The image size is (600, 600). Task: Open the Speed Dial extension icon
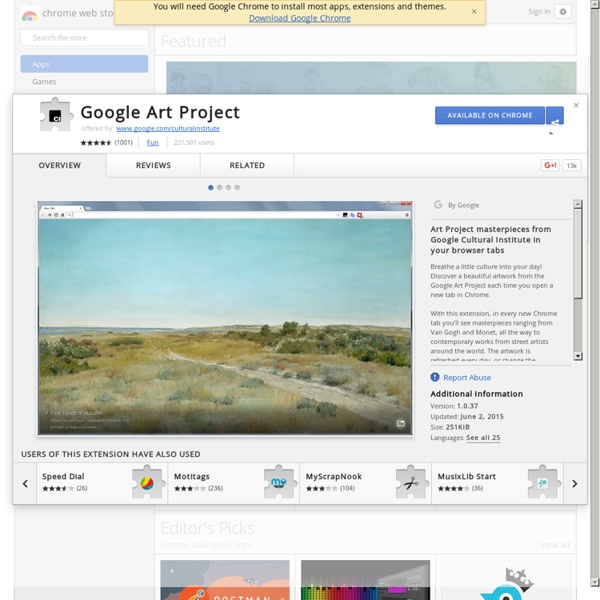click(147, 483)
